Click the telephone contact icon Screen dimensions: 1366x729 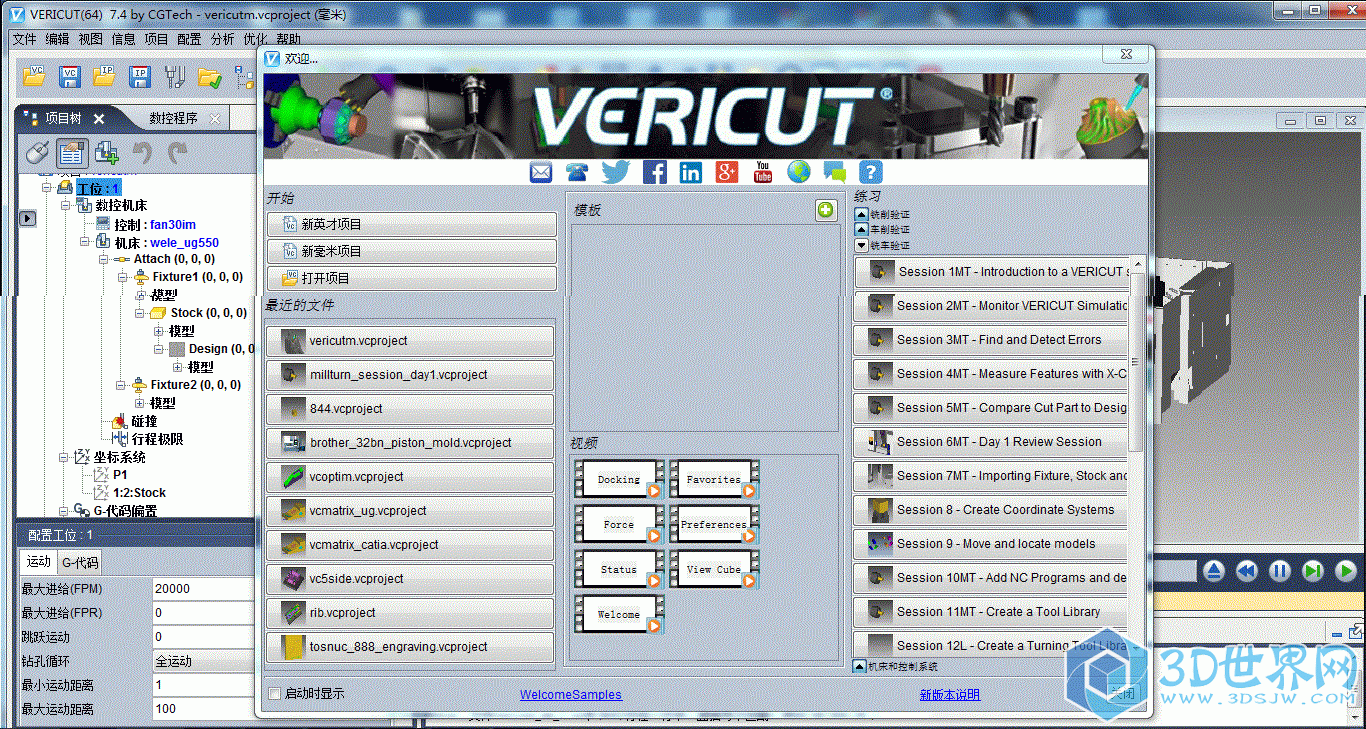tap(577, 172)
